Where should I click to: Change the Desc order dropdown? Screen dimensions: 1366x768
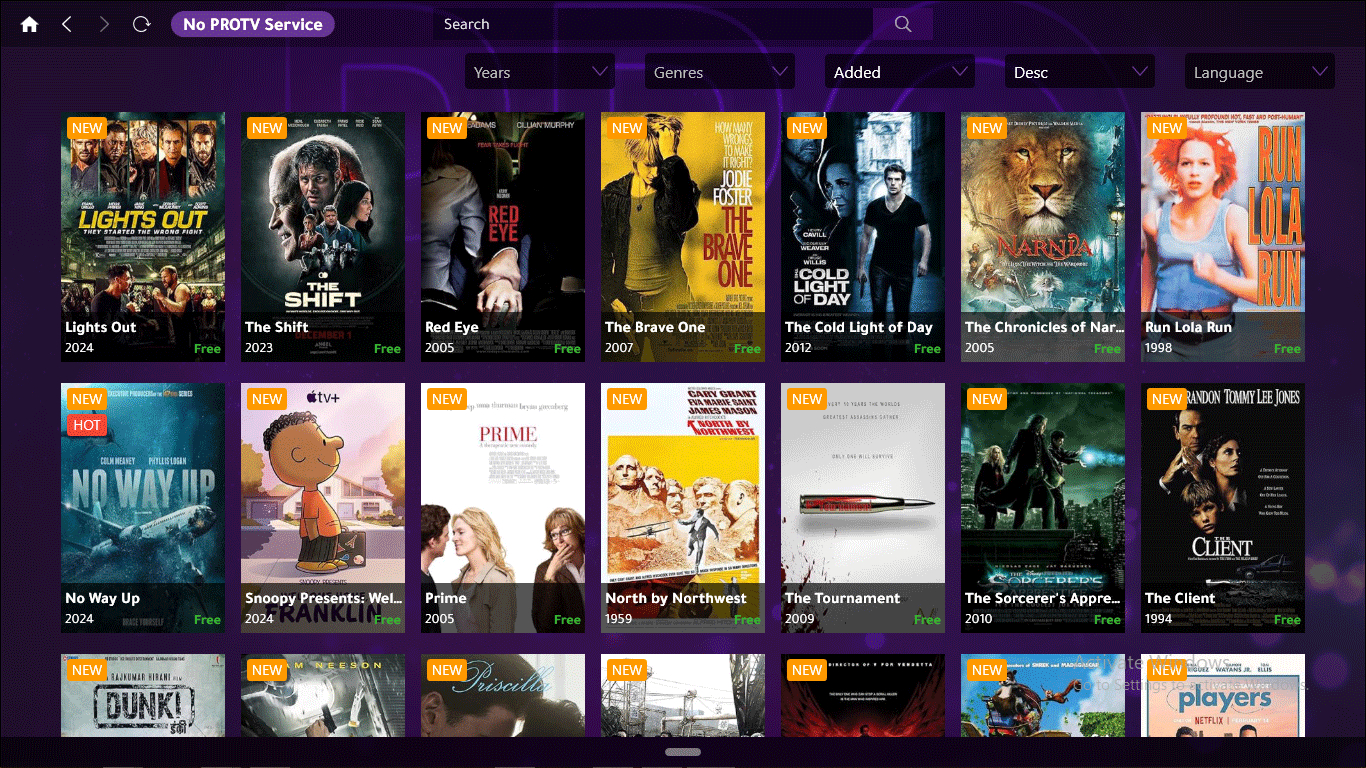tap(1080, 72)
